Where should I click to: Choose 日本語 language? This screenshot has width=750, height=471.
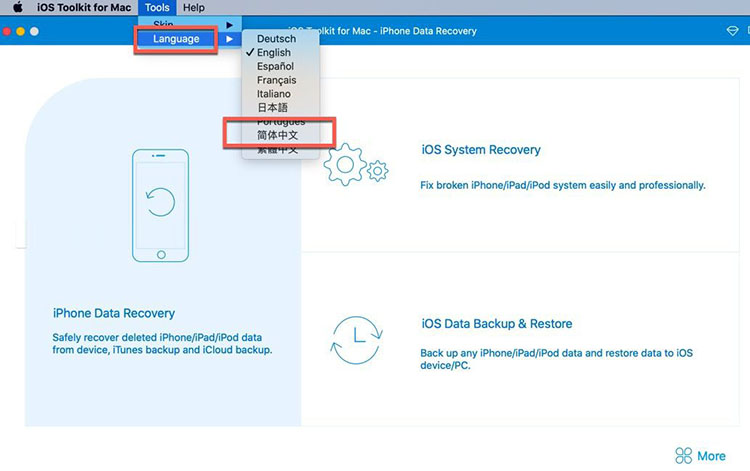pyautogui.click(x=272, y=108)
